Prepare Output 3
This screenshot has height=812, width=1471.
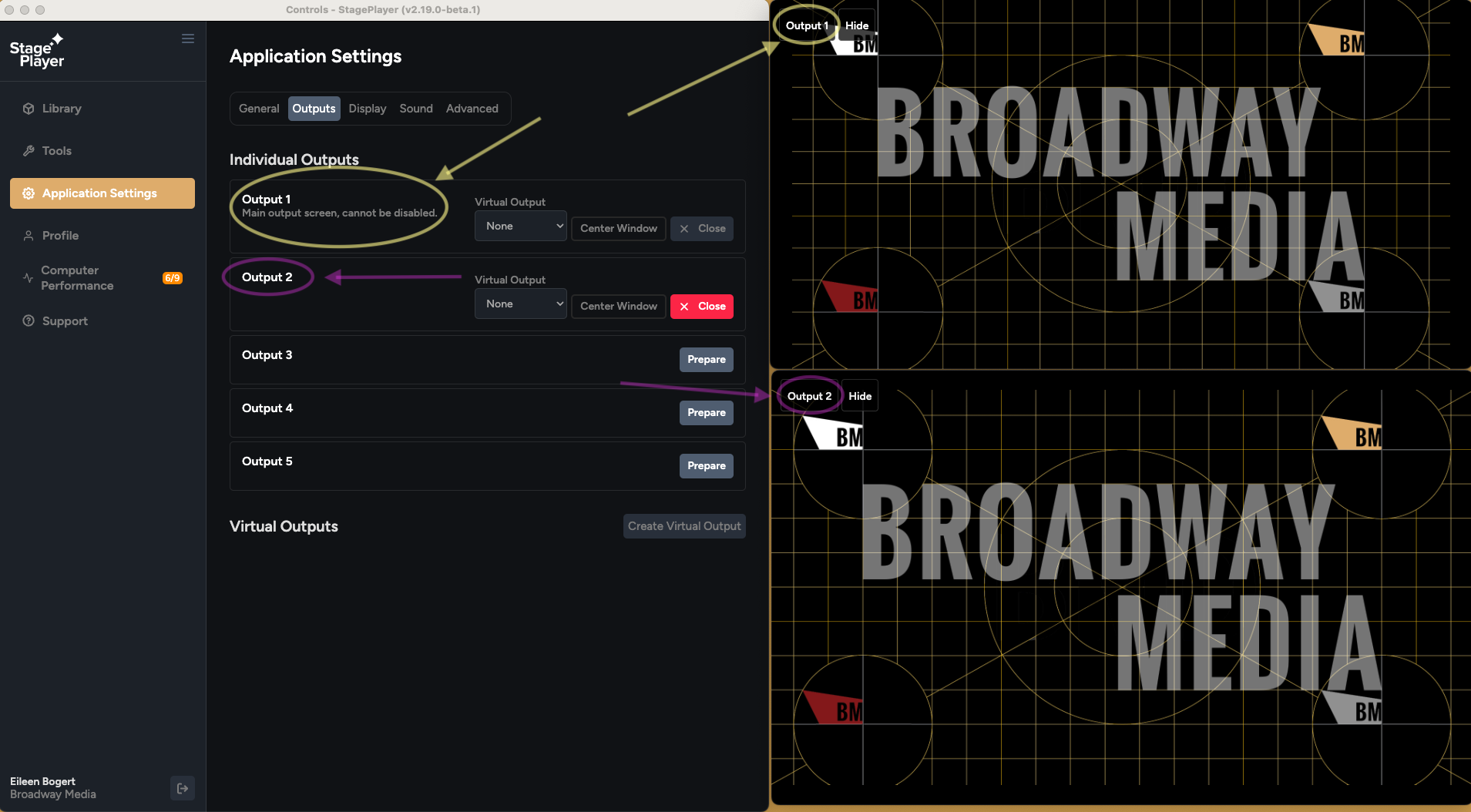pos(707,360)
